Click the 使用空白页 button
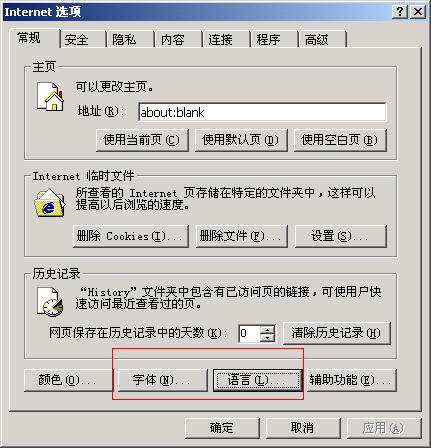The height and width of the screenshot is (448, 431). (x=340, y=140)
